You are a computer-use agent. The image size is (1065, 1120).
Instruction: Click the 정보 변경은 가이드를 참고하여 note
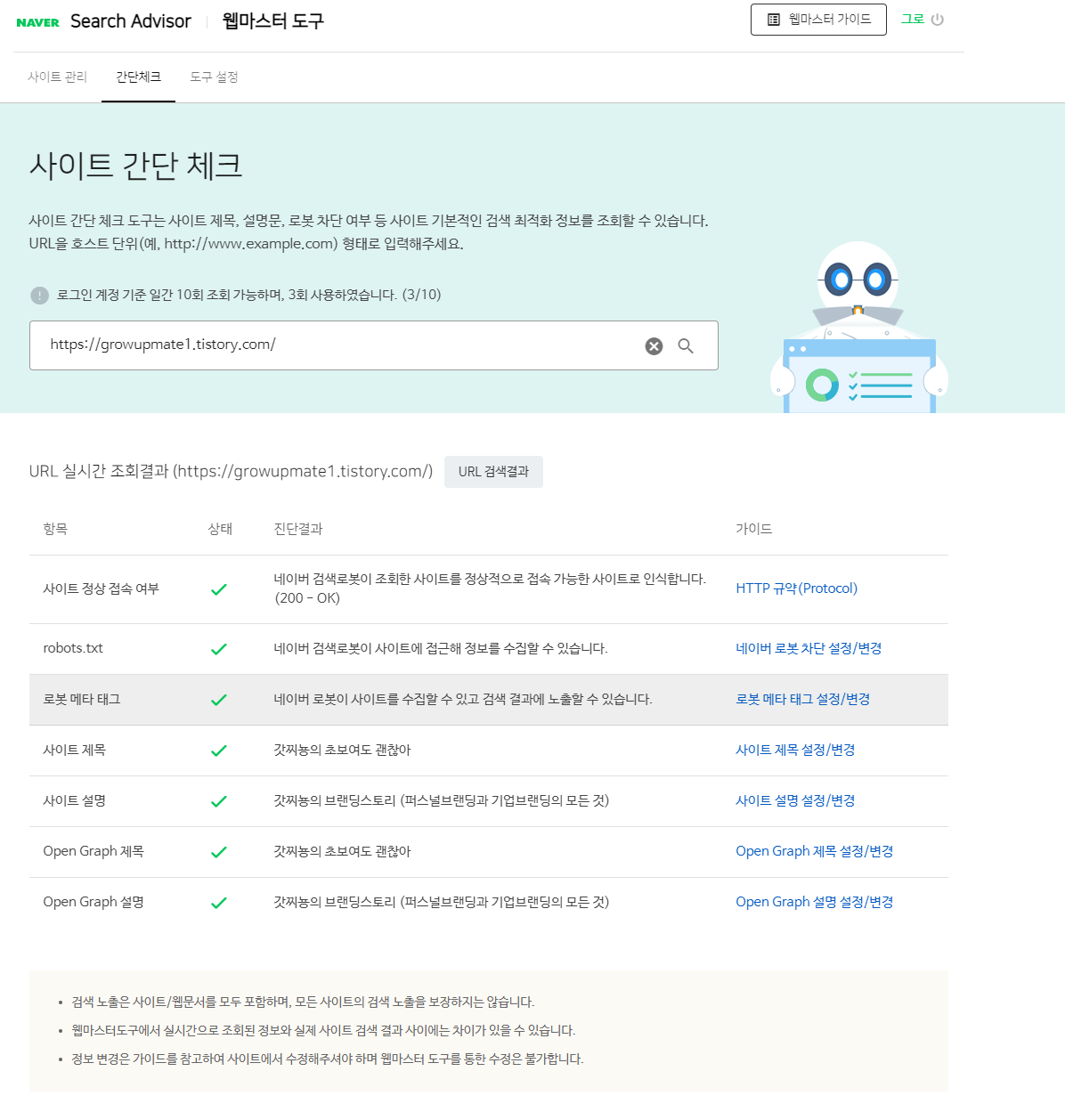click(328, 1059)
